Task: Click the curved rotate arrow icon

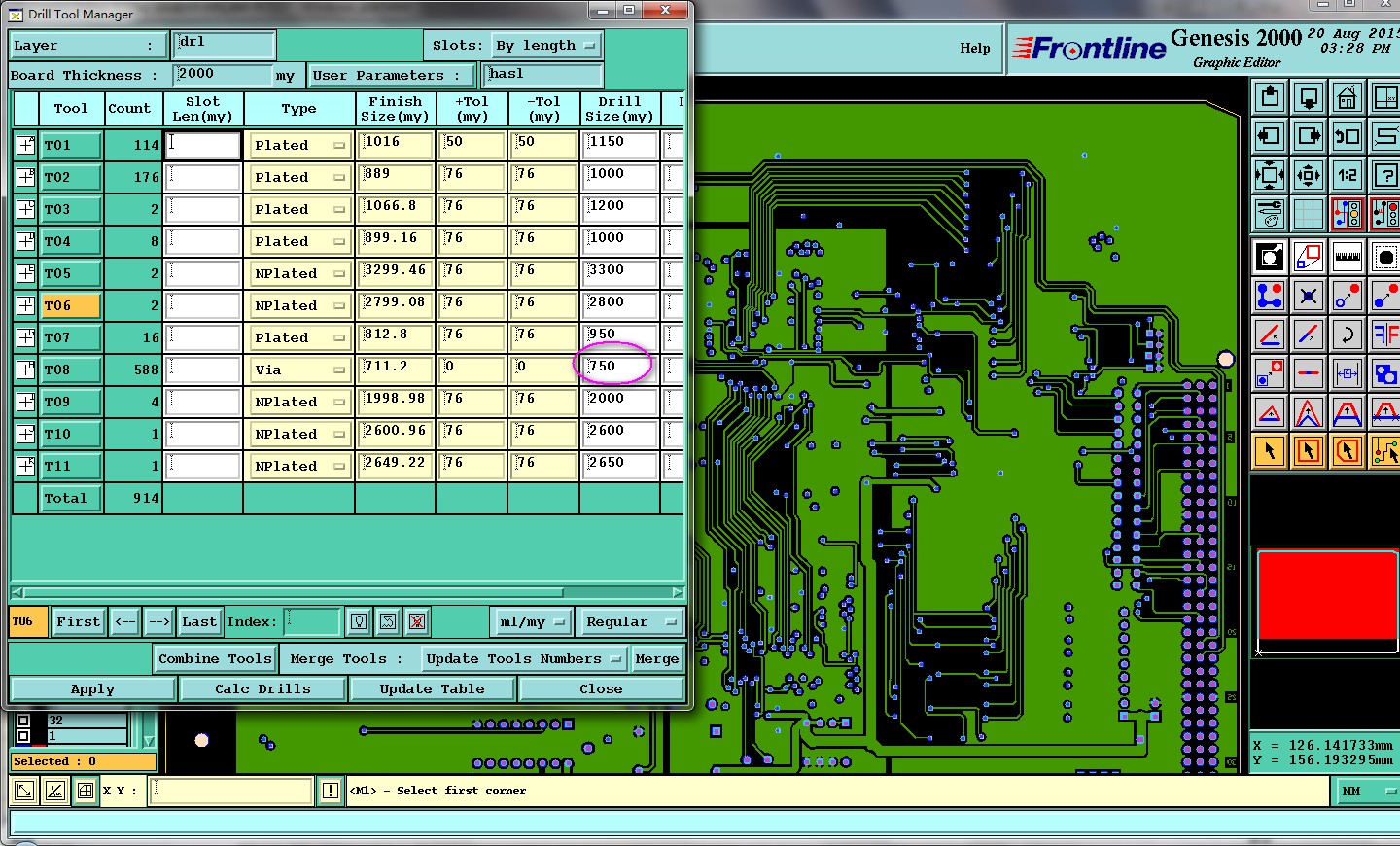Action: [1347, 335]
